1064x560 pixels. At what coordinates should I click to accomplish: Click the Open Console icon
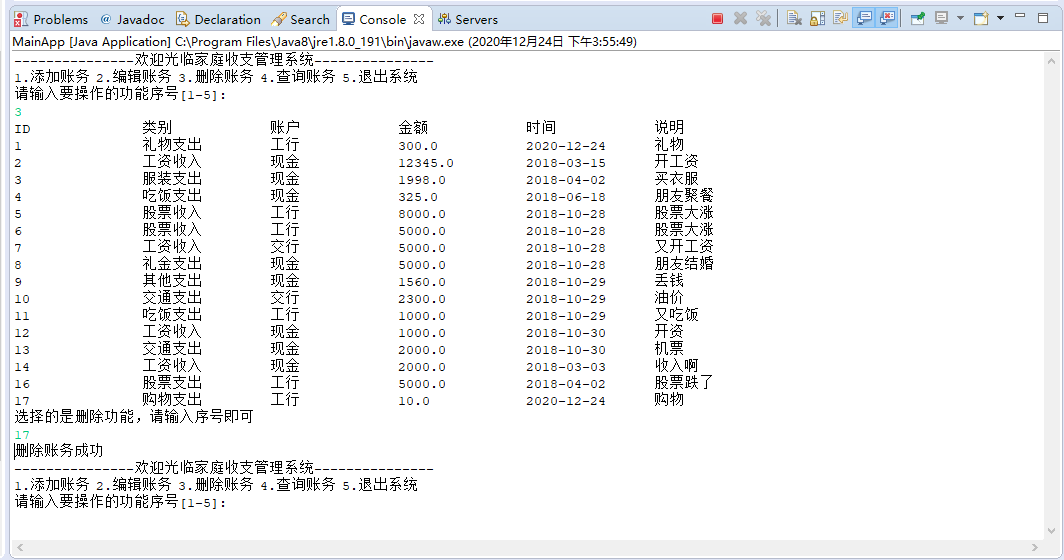click(x=981, y=19)
